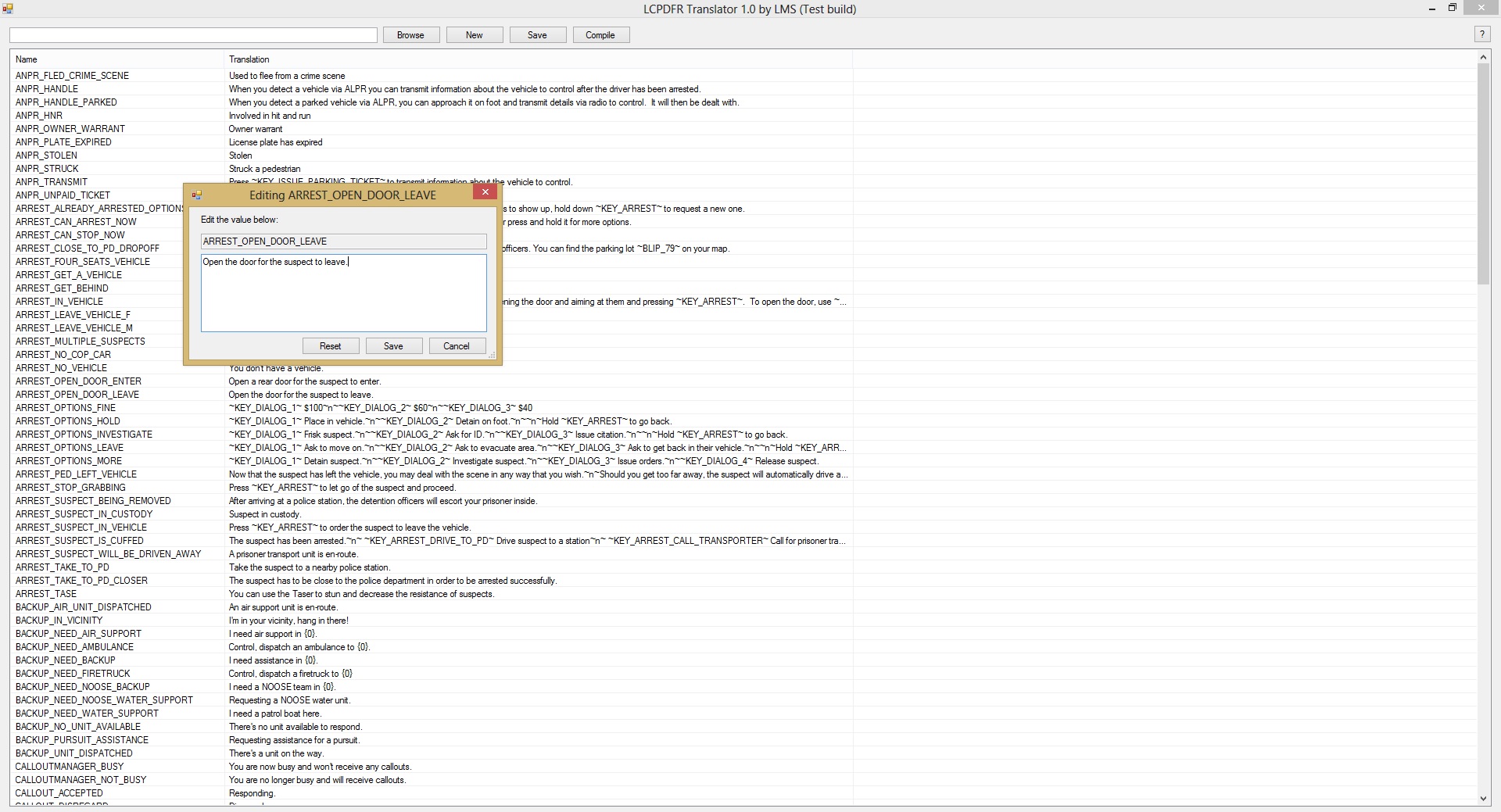Close the Editing ARREST_OPEN_DOOR_LEAVE dialog
Screen dimensions: 1501x812
click(x=485, y=192)
